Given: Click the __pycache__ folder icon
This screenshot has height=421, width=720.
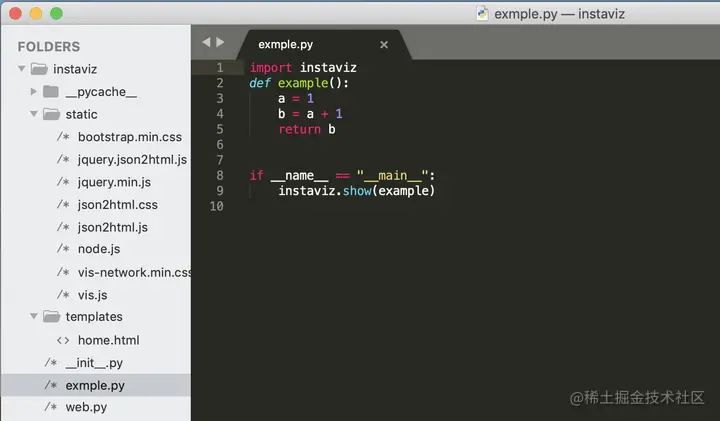Looking at the screenshot, I should pos(51,91).
